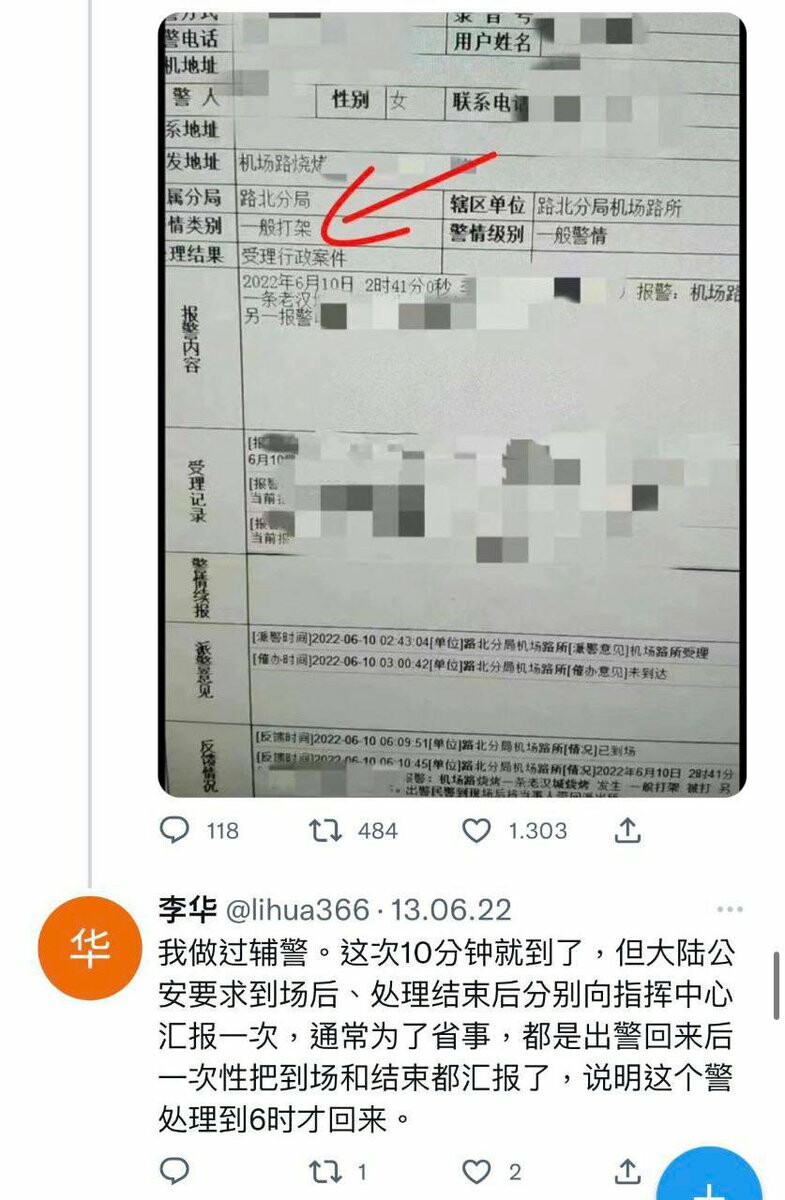
Task: Click the scrollbar thumb on the right edge
Action: [778, 986]
